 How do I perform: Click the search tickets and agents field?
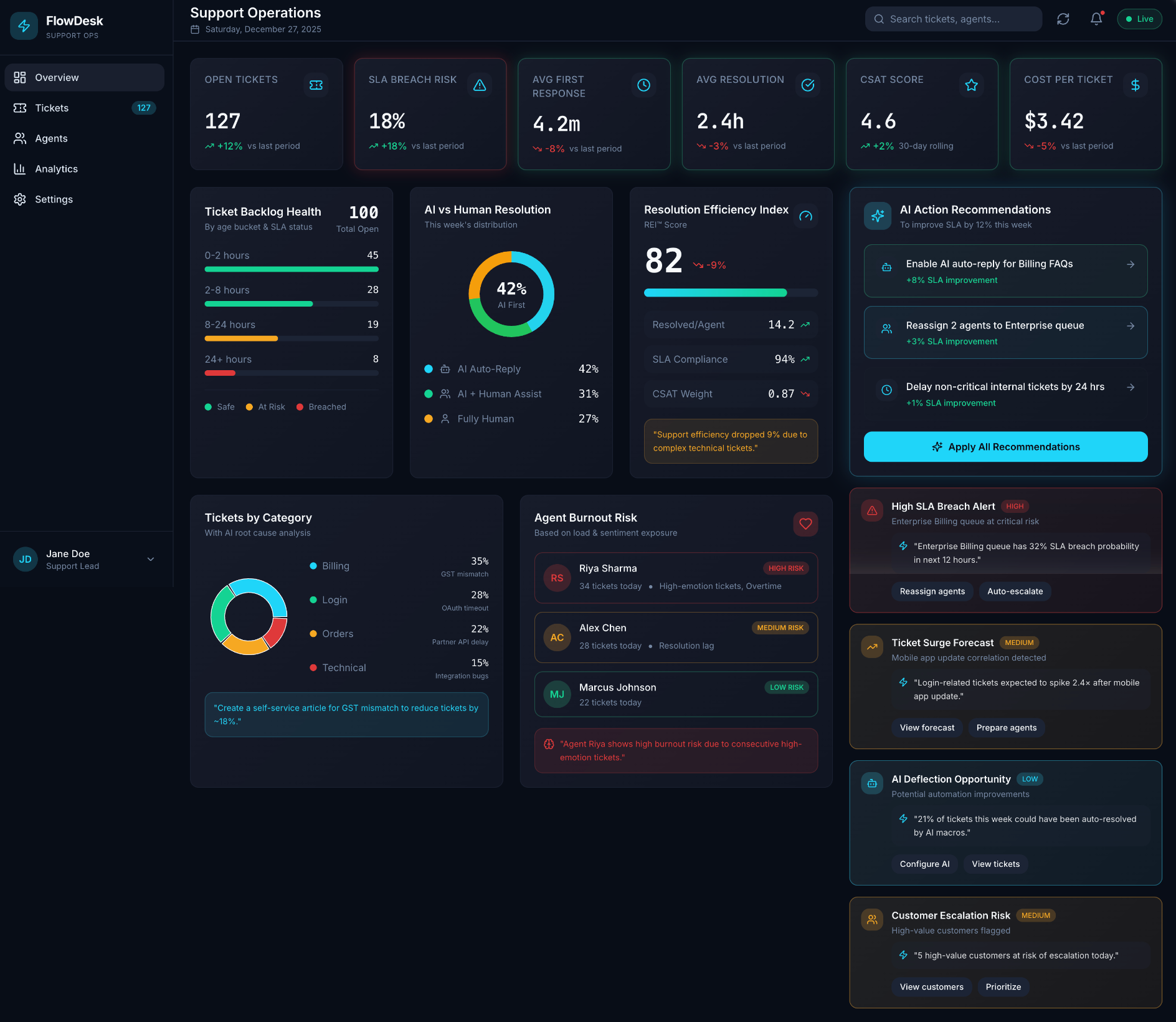click(x=953, y=19)
